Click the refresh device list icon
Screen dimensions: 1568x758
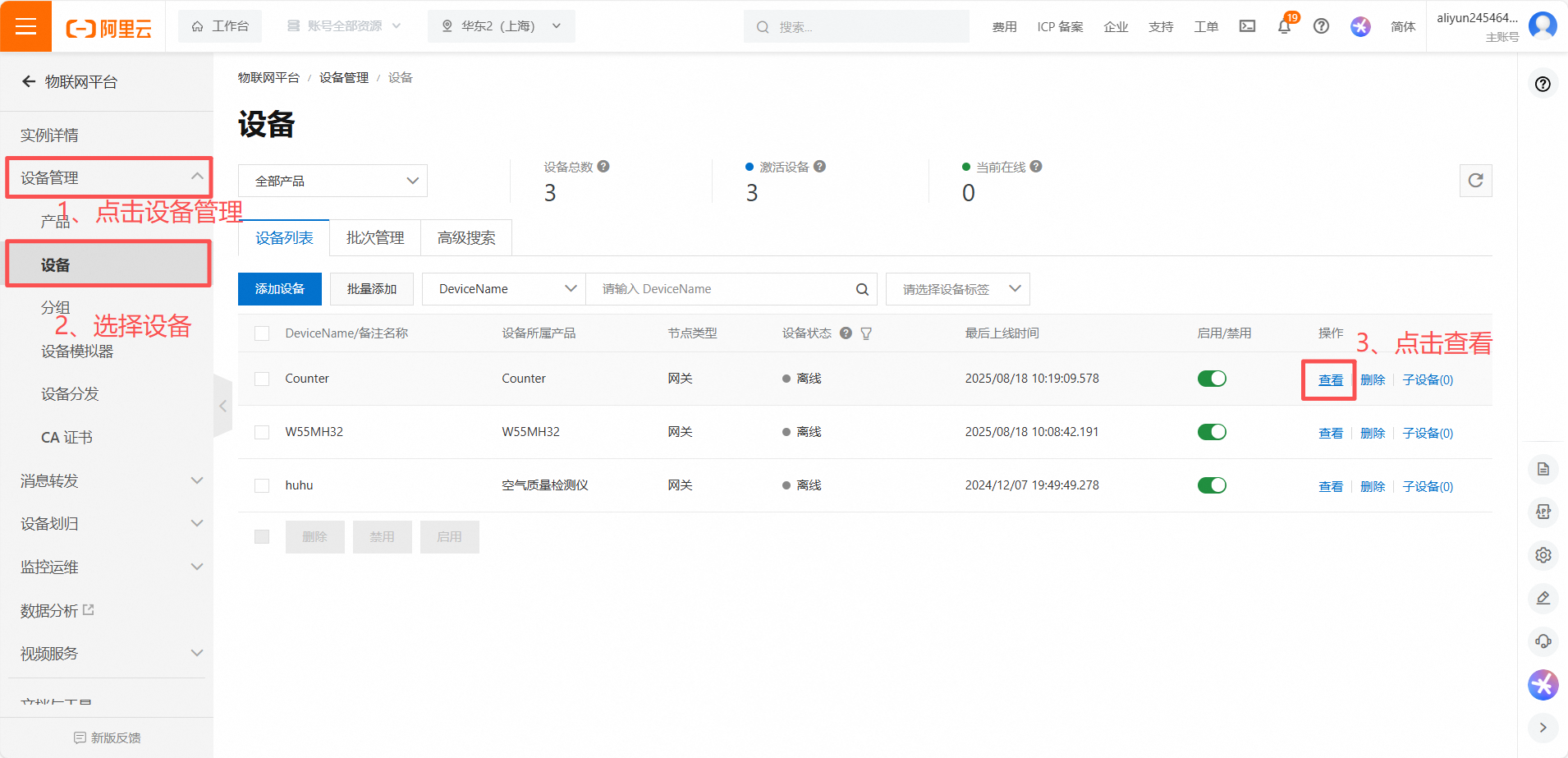pyautogui.click(x=1475, y=181)
